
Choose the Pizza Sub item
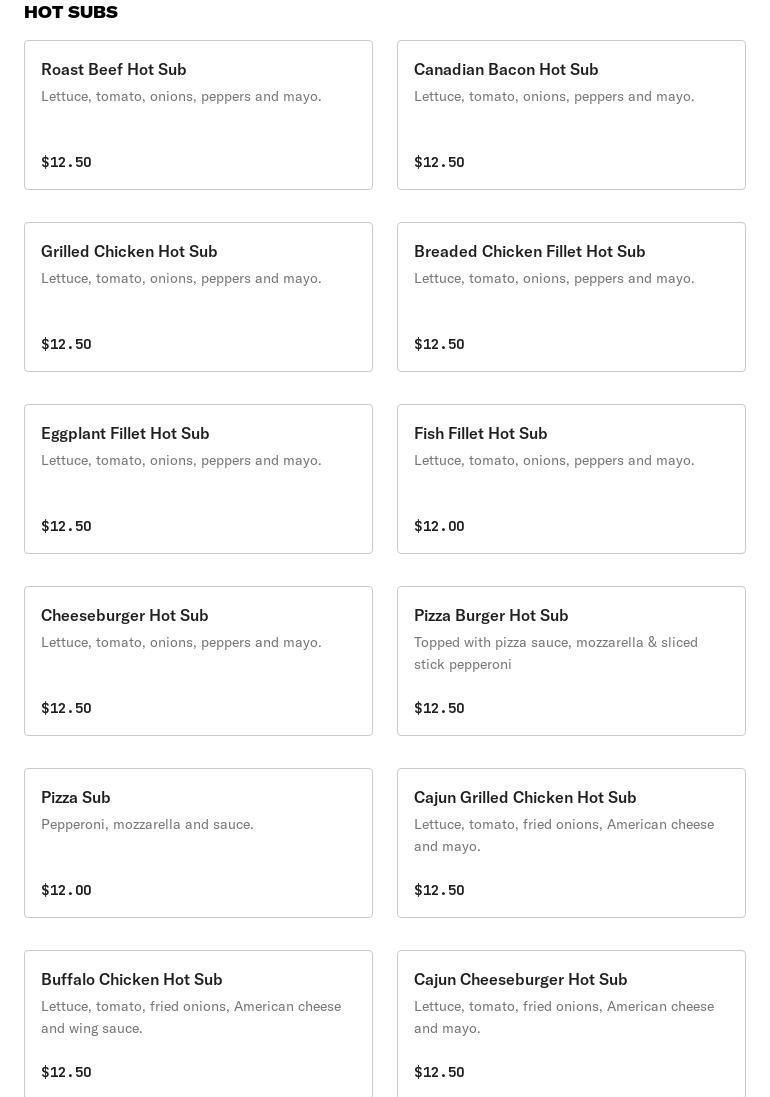click(x=198, y=843)
